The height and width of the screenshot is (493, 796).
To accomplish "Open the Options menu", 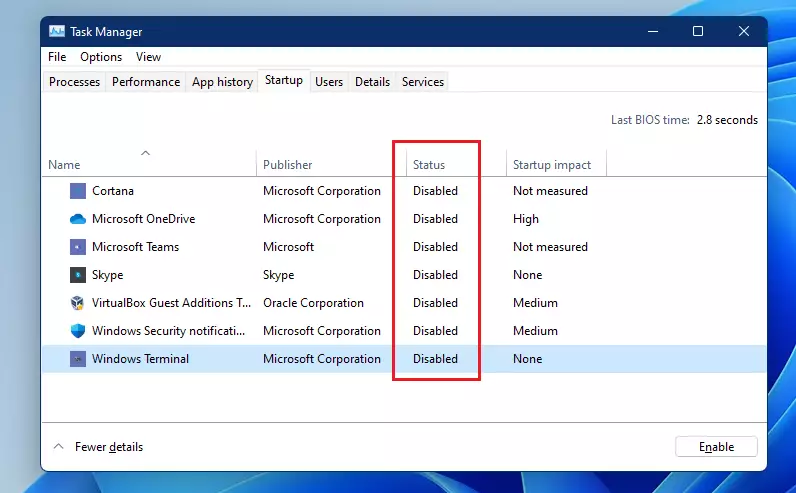I will coord(101,57).
